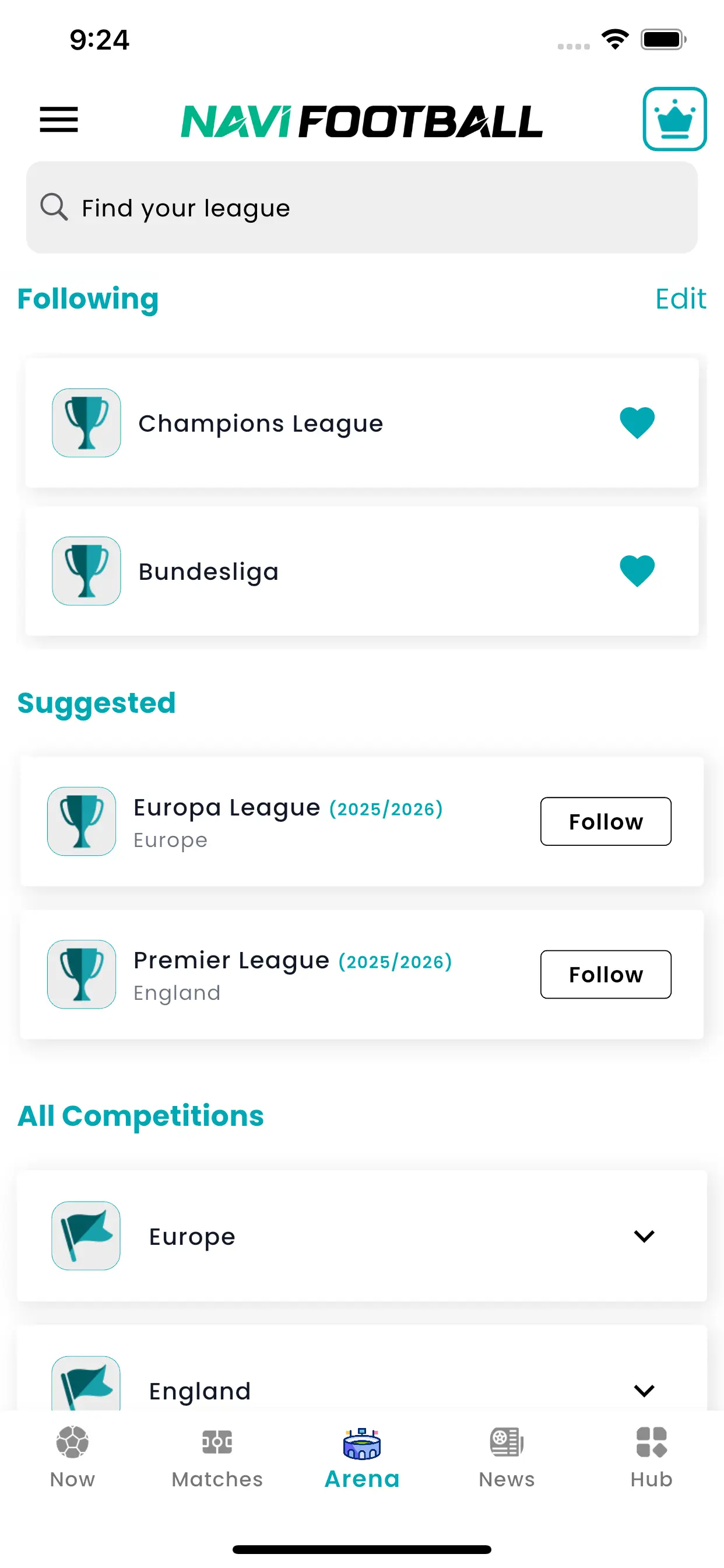Viewport: 724px width, 1568px height.
Task: Tap the search magnifier icon
Action: tap(54, 207)
